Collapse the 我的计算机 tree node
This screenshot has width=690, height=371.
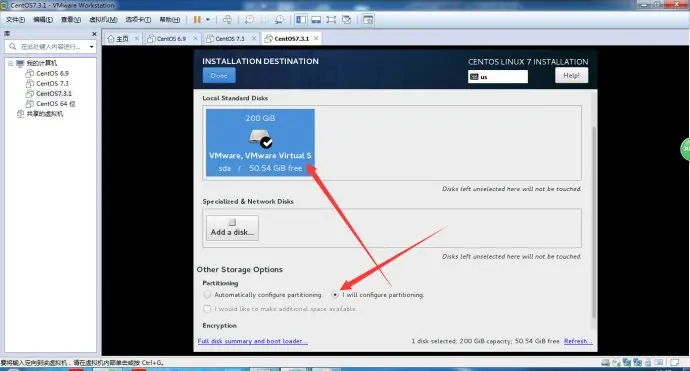pos(11,63)
